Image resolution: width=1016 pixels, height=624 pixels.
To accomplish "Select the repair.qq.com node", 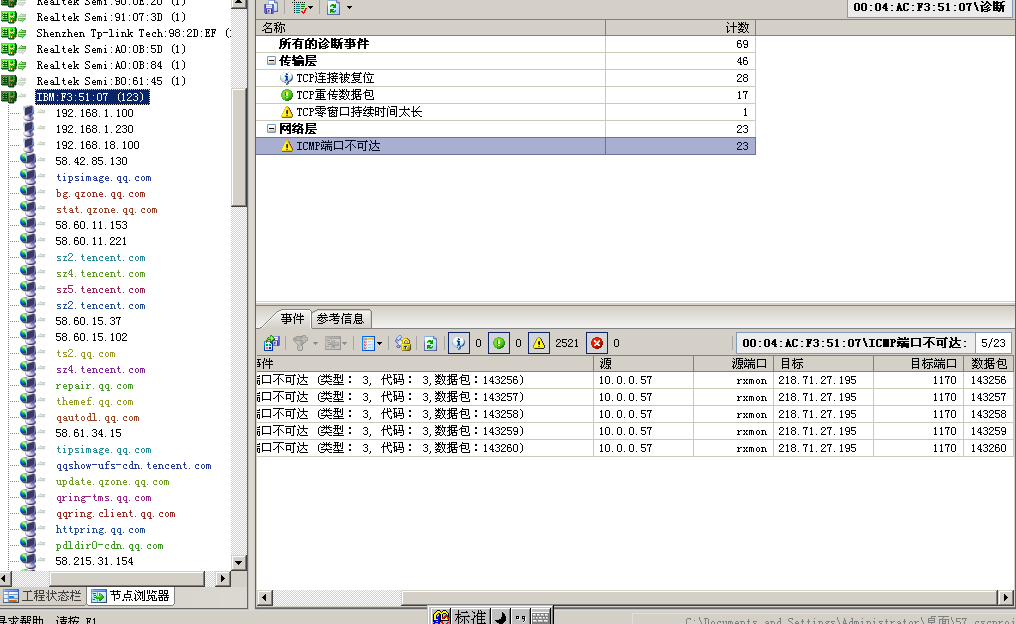I will tap(95, 386).
